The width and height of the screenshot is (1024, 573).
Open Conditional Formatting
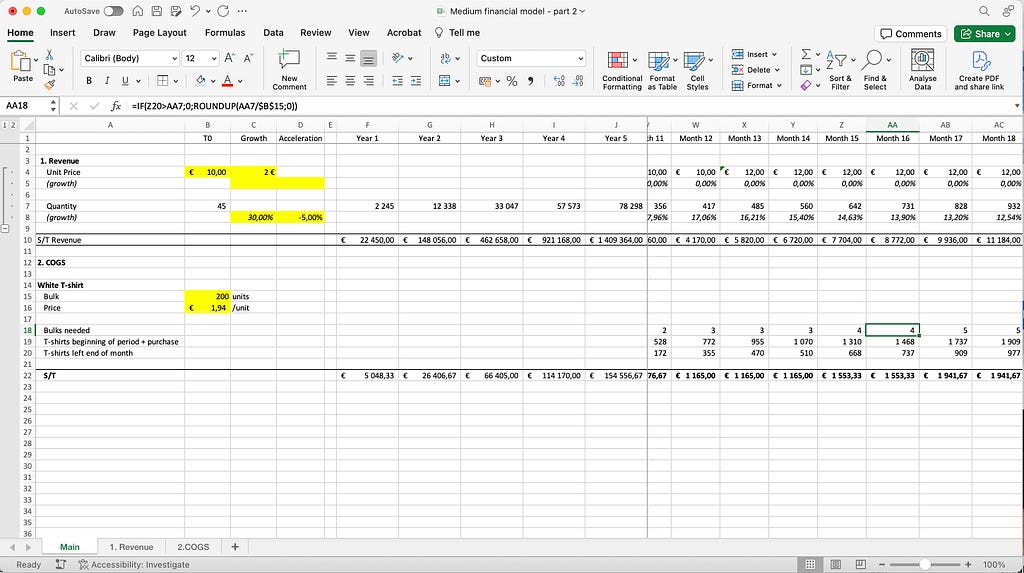[x=622, y=70]
